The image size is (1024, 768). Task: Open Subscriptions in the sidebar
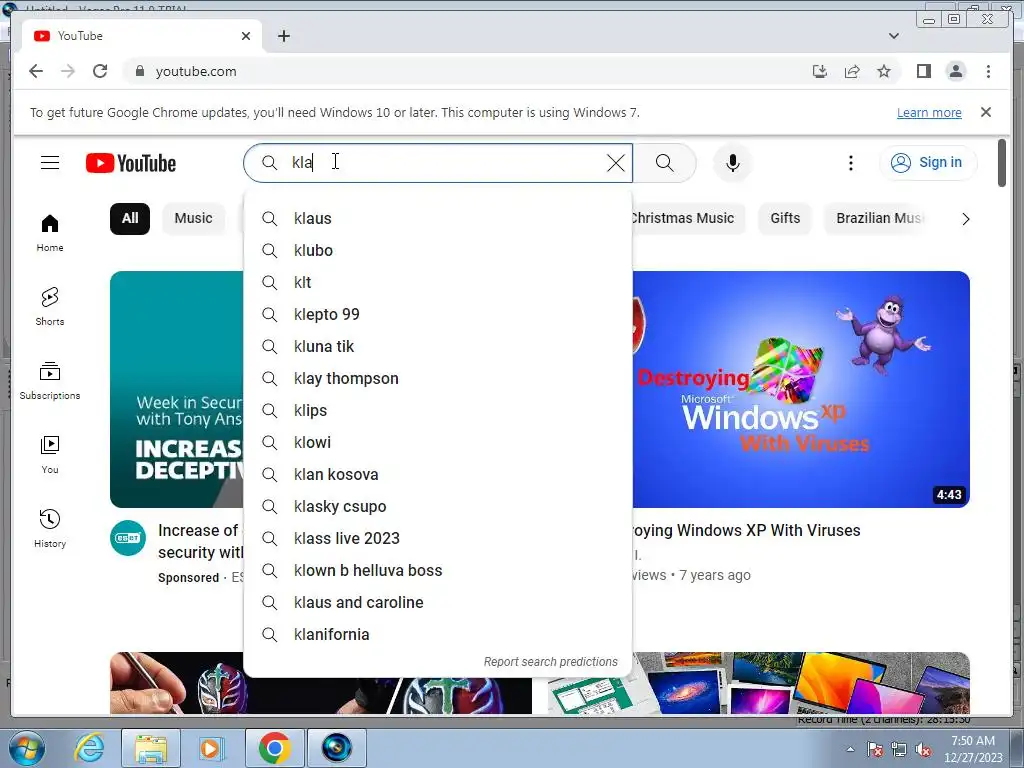(50, 381)
